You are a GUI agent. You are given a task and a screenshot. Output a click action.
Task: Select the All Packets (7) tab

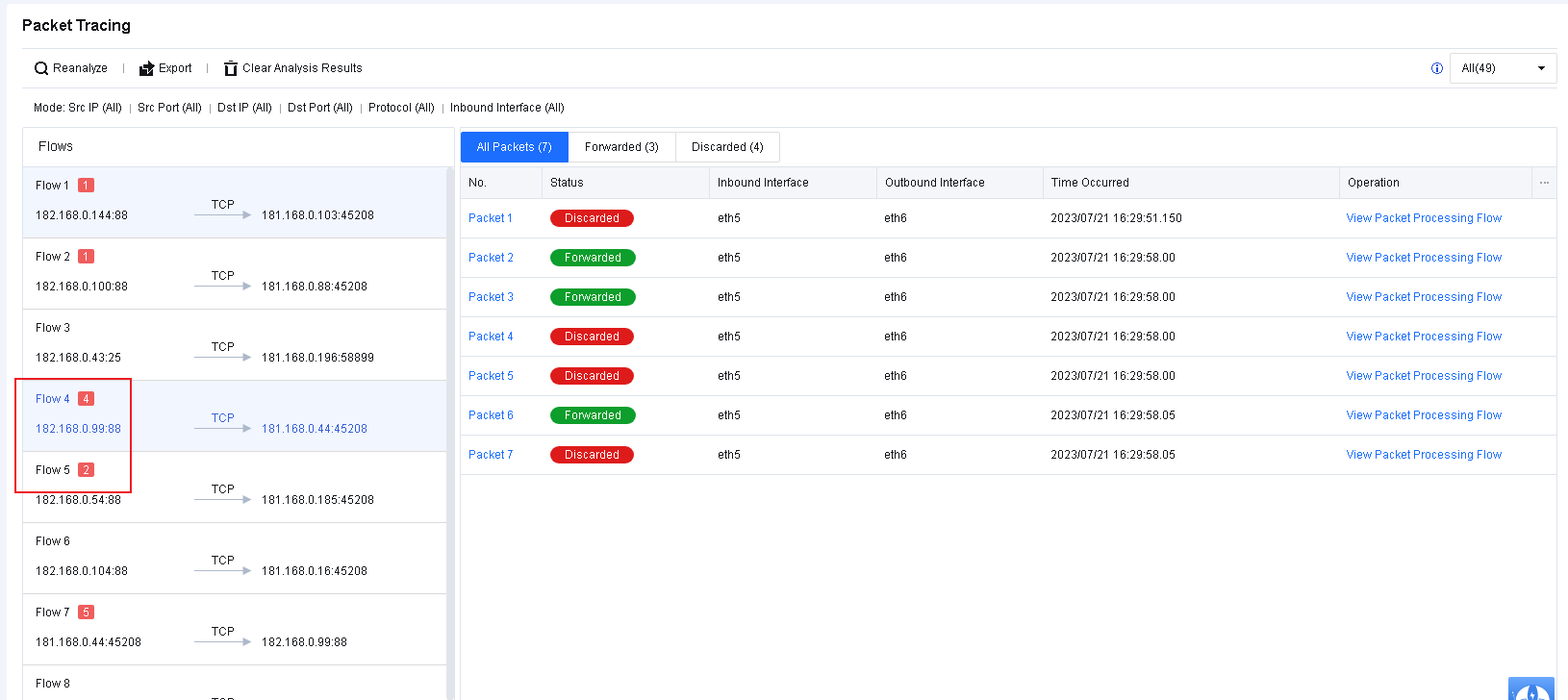point(514,147)
